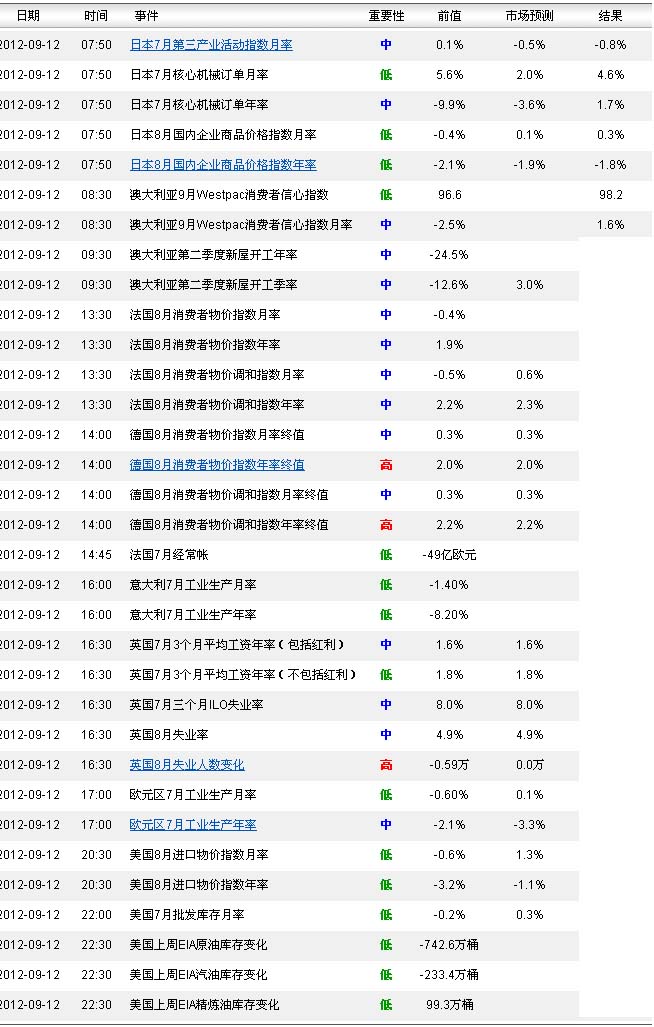This screenshot has height=1027, width=654.
Task: Click the 时间 column header
Action: (x=96, y=16)
